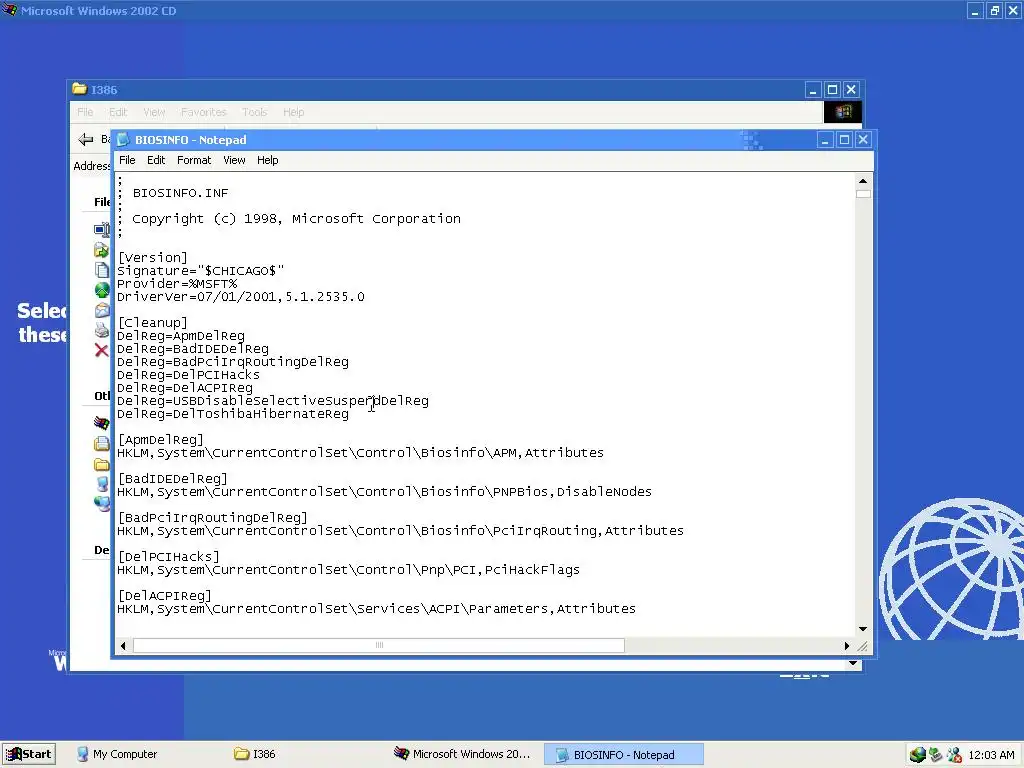Open Favorites menu in I386 window
This screenshot has width=1024, height=768.
204,112
